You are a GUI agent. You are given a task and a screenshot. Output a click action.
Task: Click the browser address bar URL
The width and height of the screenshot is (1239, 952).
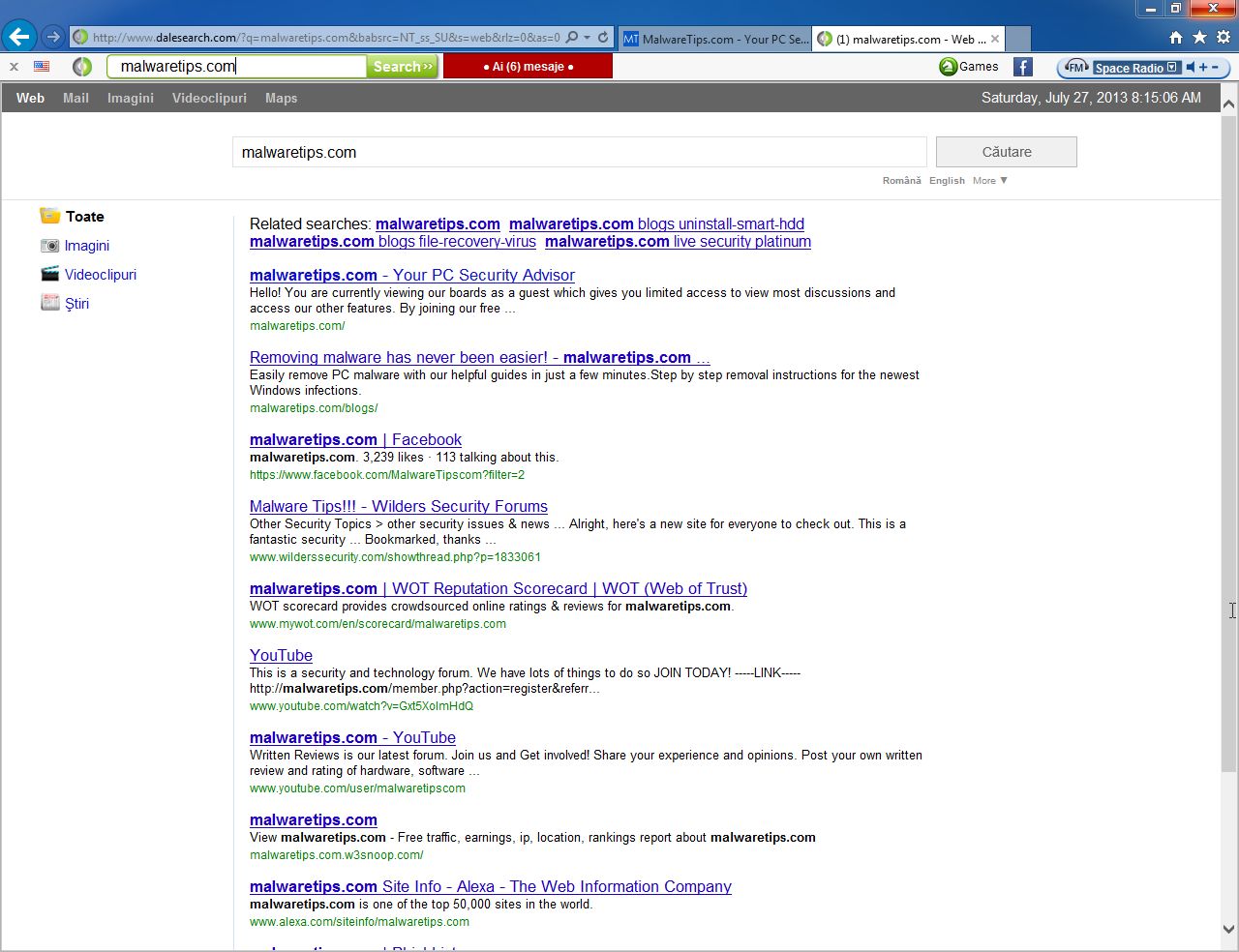click(x=325, y=38)
